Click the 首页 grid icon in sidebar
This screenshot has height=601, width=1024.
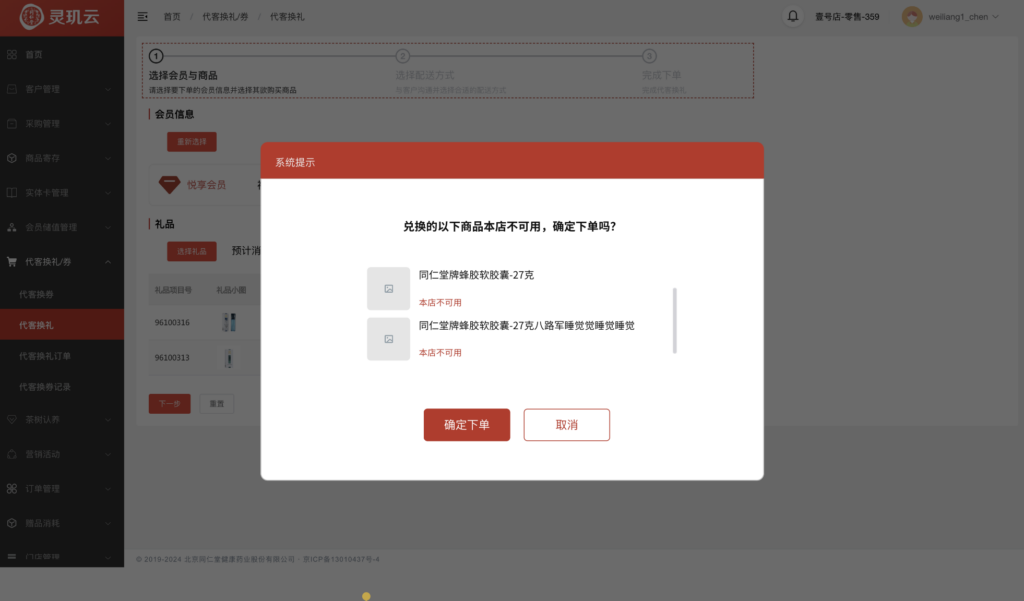pyautogui.click(x=12, y=55)
